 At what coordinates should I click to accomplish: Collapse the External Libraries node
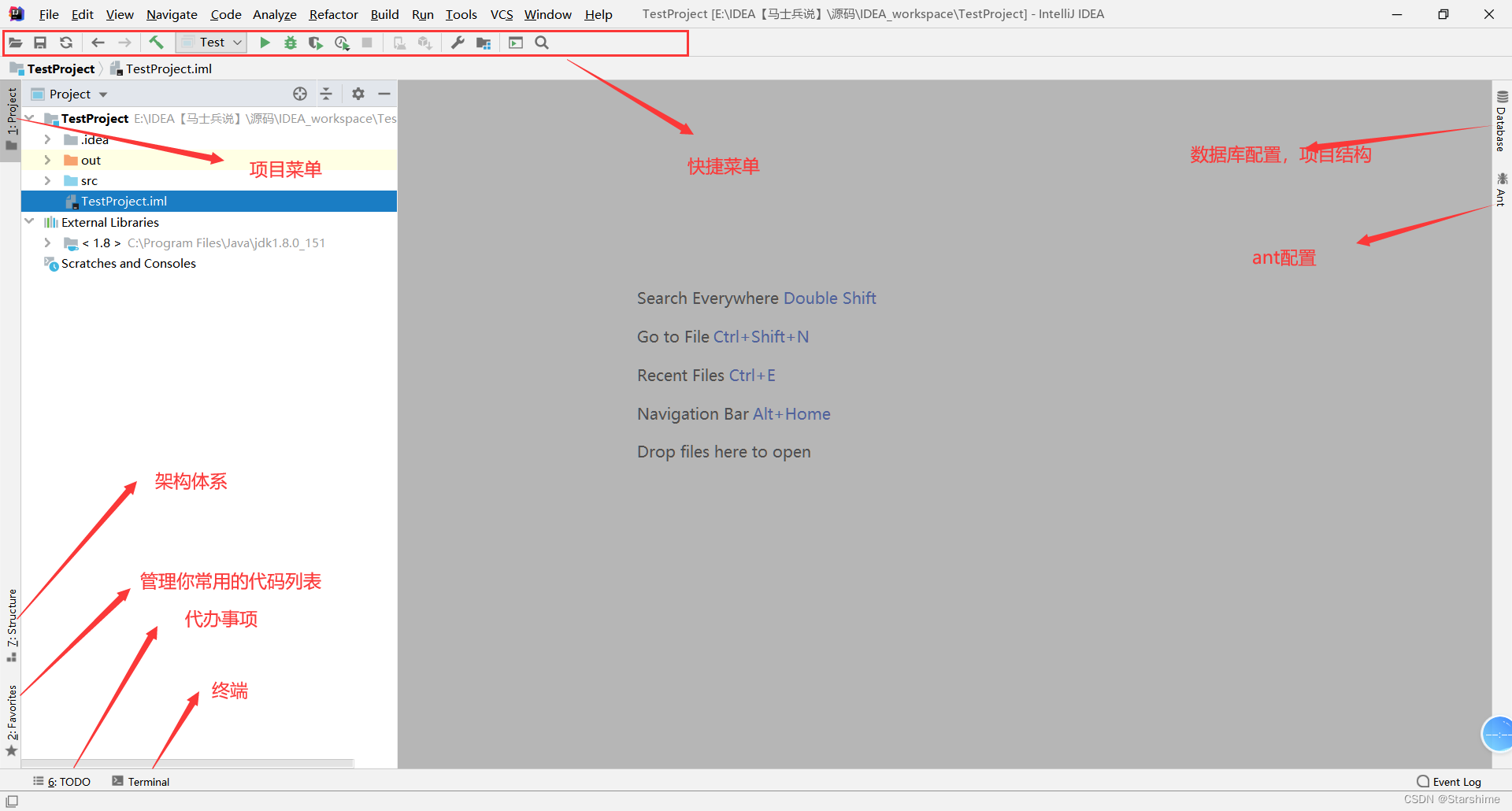coord(29,222)
